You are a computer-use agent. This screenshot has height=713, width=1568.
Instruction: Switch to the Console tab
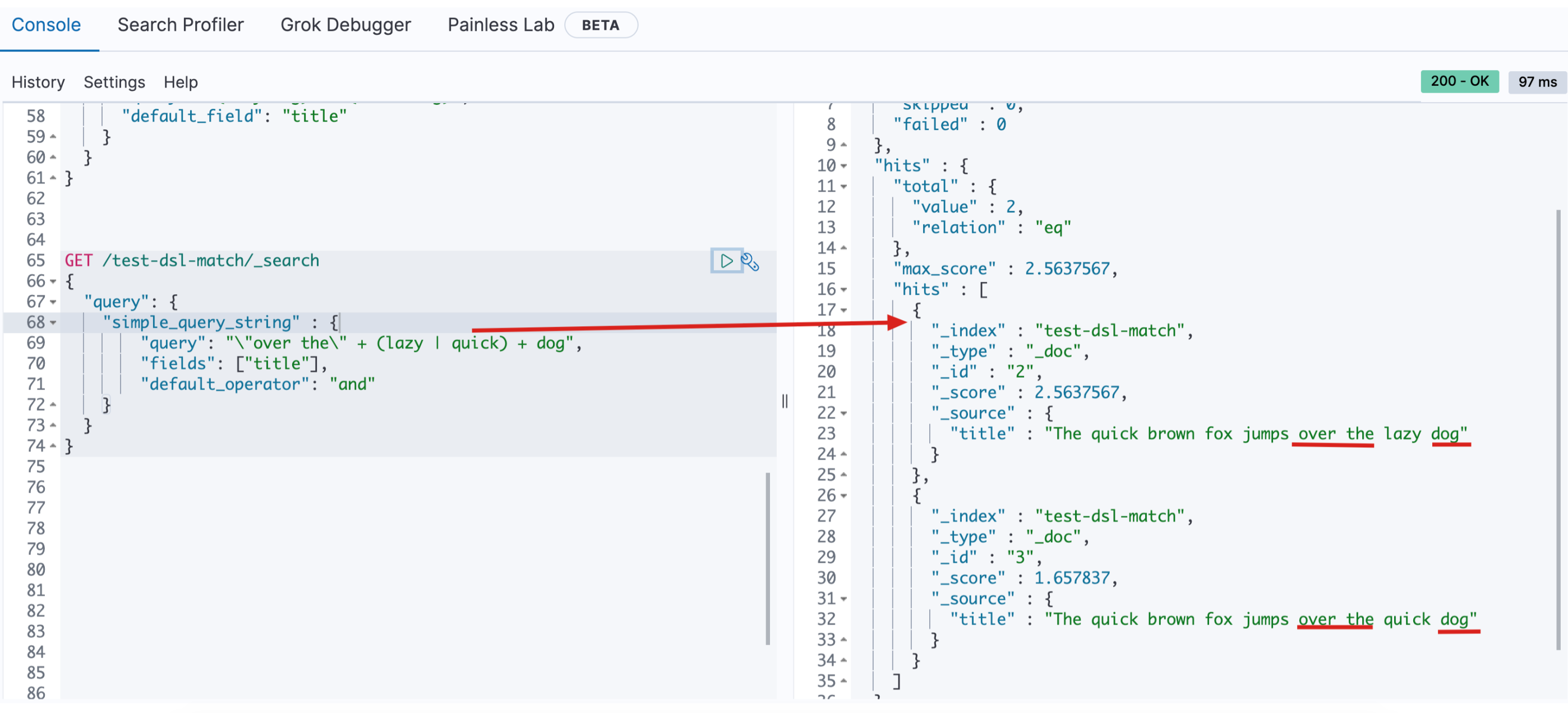point(46,25)
